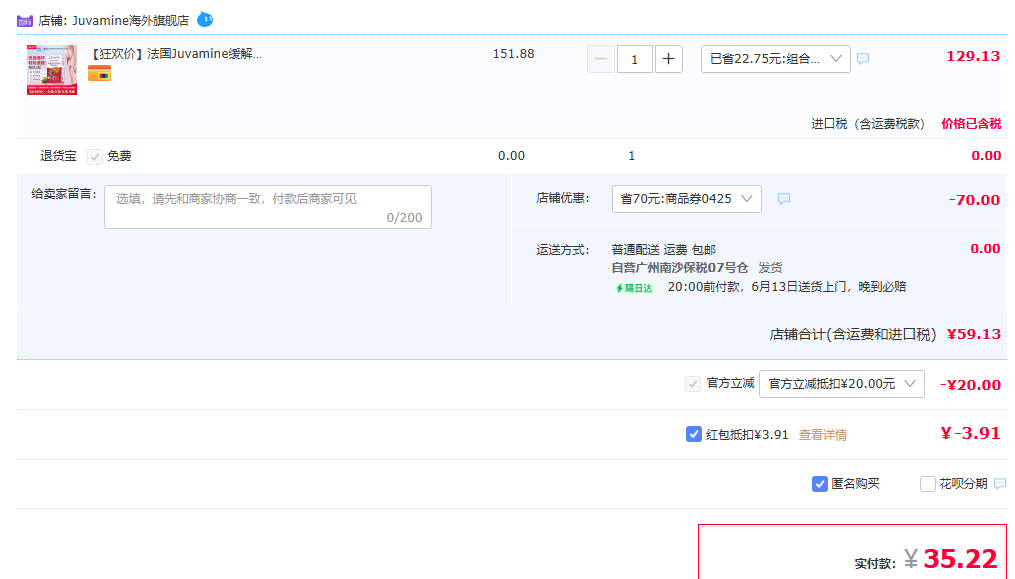This screenshot has width=1015, height=579.
Task: Click the Tmall store icon beside 店铺
Action: tap(25, 21)
